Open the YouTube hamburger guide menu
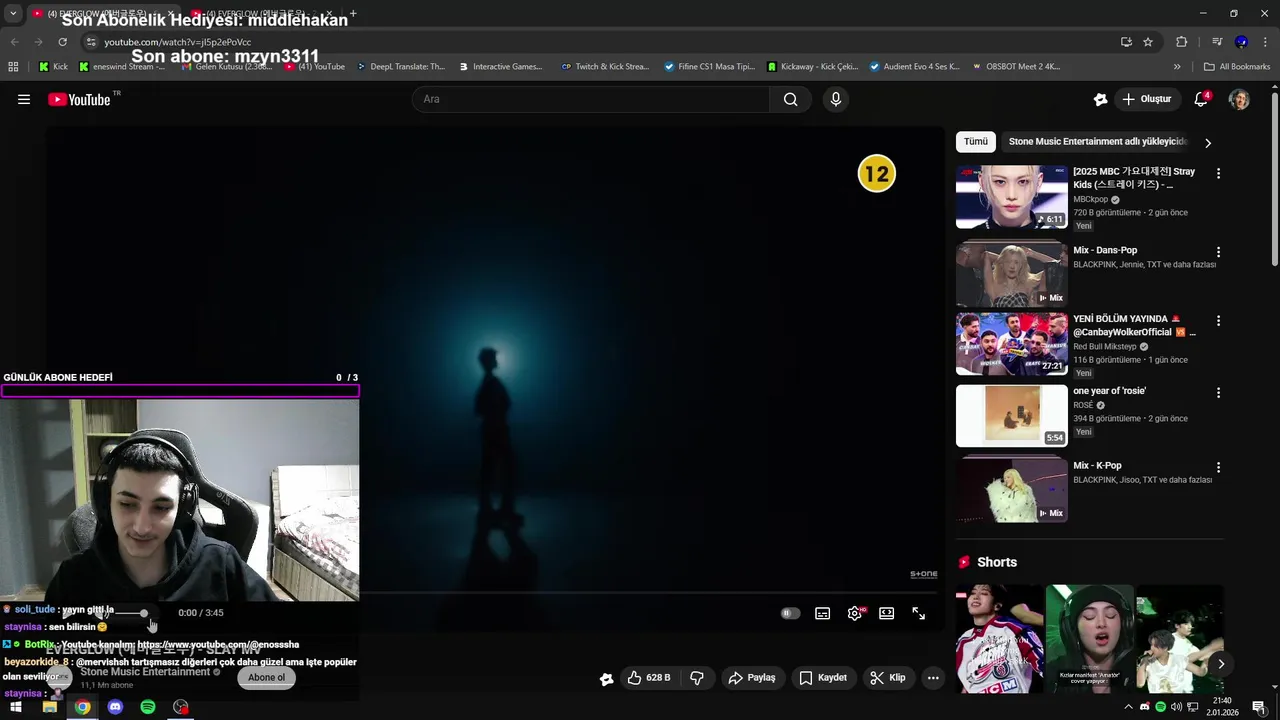 point(24,99)
